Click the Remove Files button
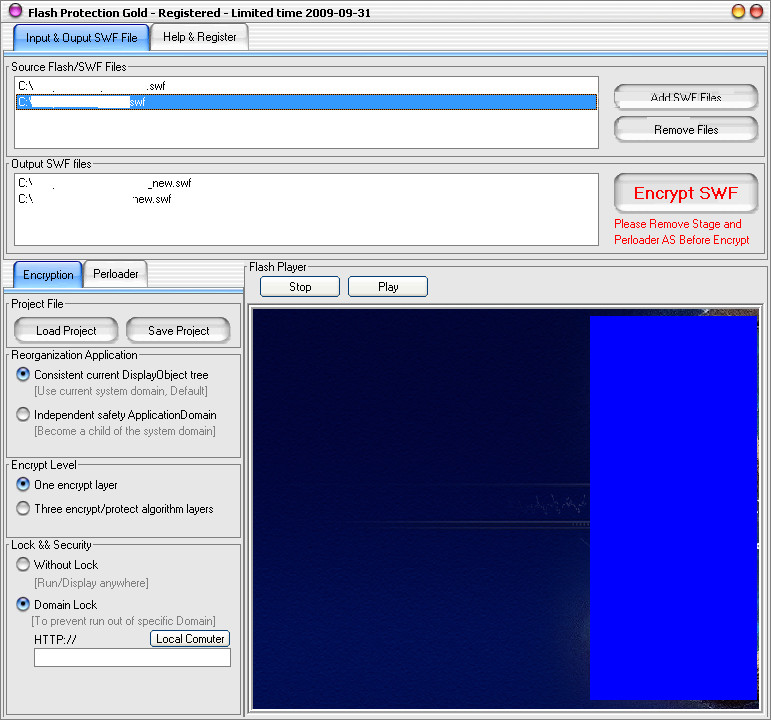 pos(686,129)
